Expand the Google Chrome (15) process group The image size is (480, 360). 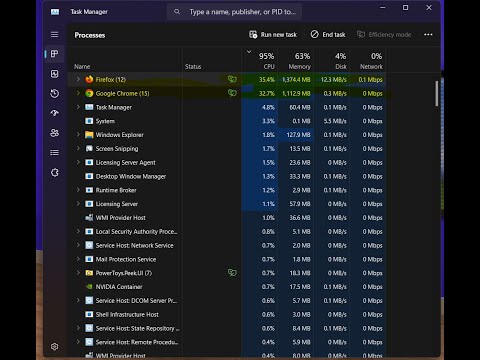[x=78, y=93]
